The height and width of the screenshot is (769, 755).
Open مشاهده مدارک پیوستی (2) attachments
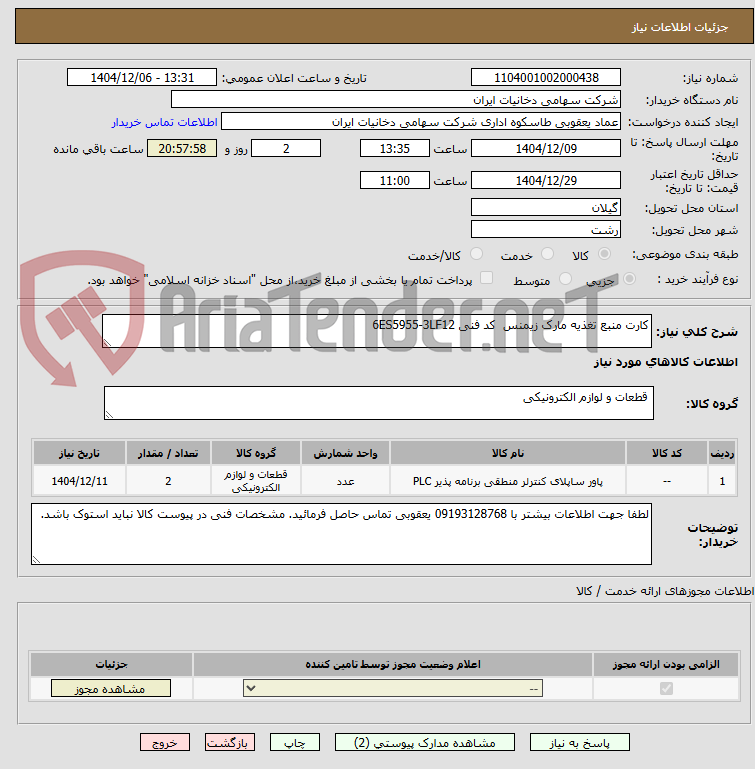click(425, 743)
